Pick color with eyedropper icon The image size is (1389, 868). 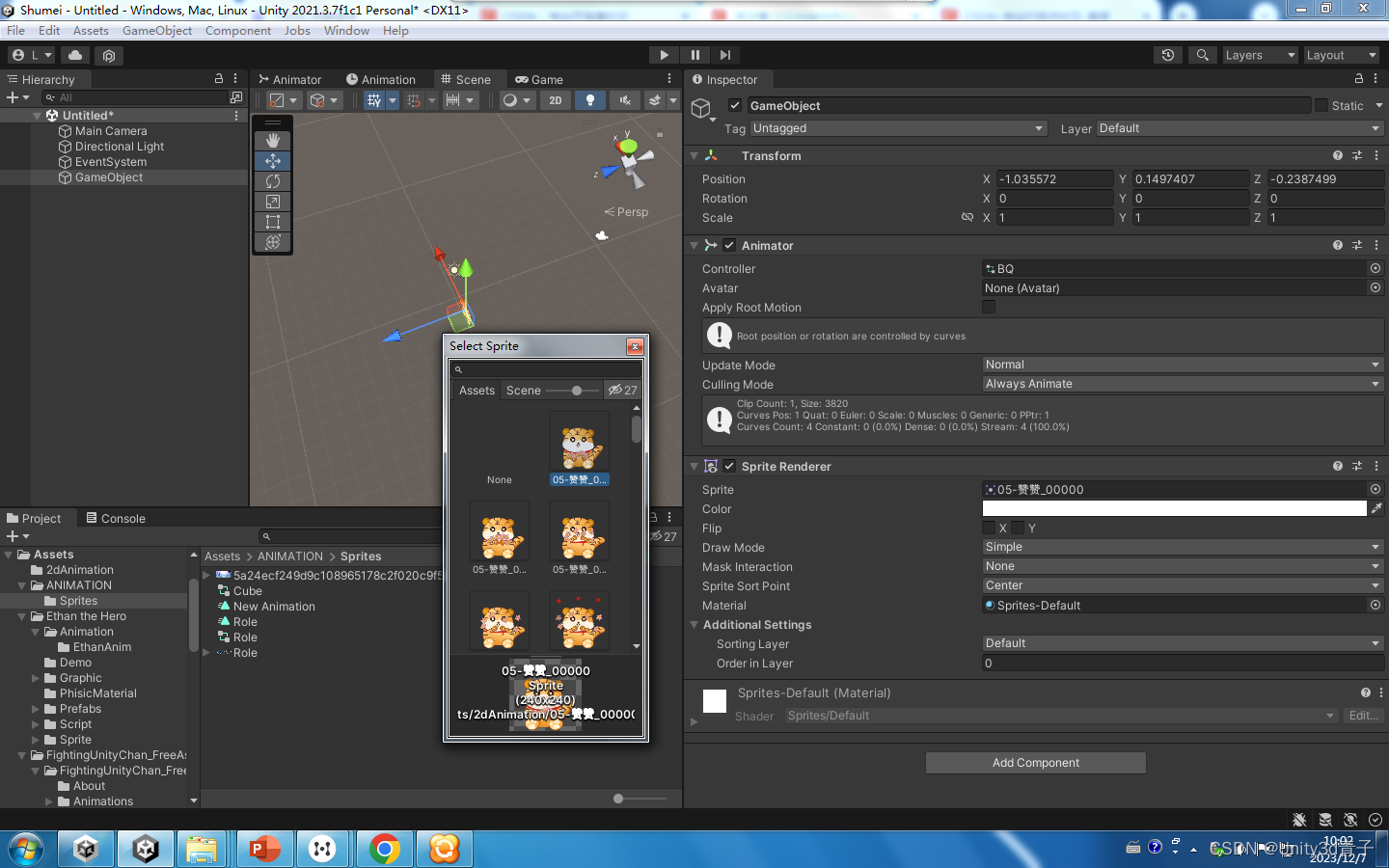click(1376, 508)
